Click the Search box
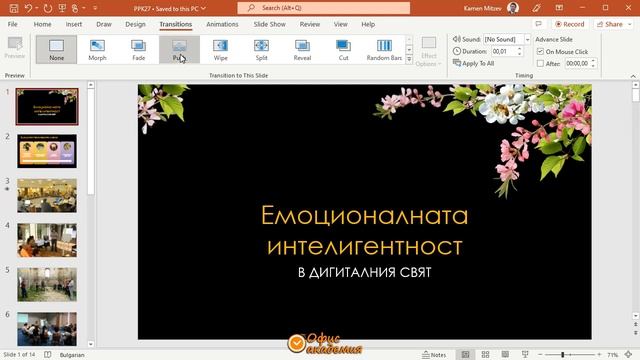Image resolution: width=640 pixels, height=360 pixels. [x=324, y=8]
